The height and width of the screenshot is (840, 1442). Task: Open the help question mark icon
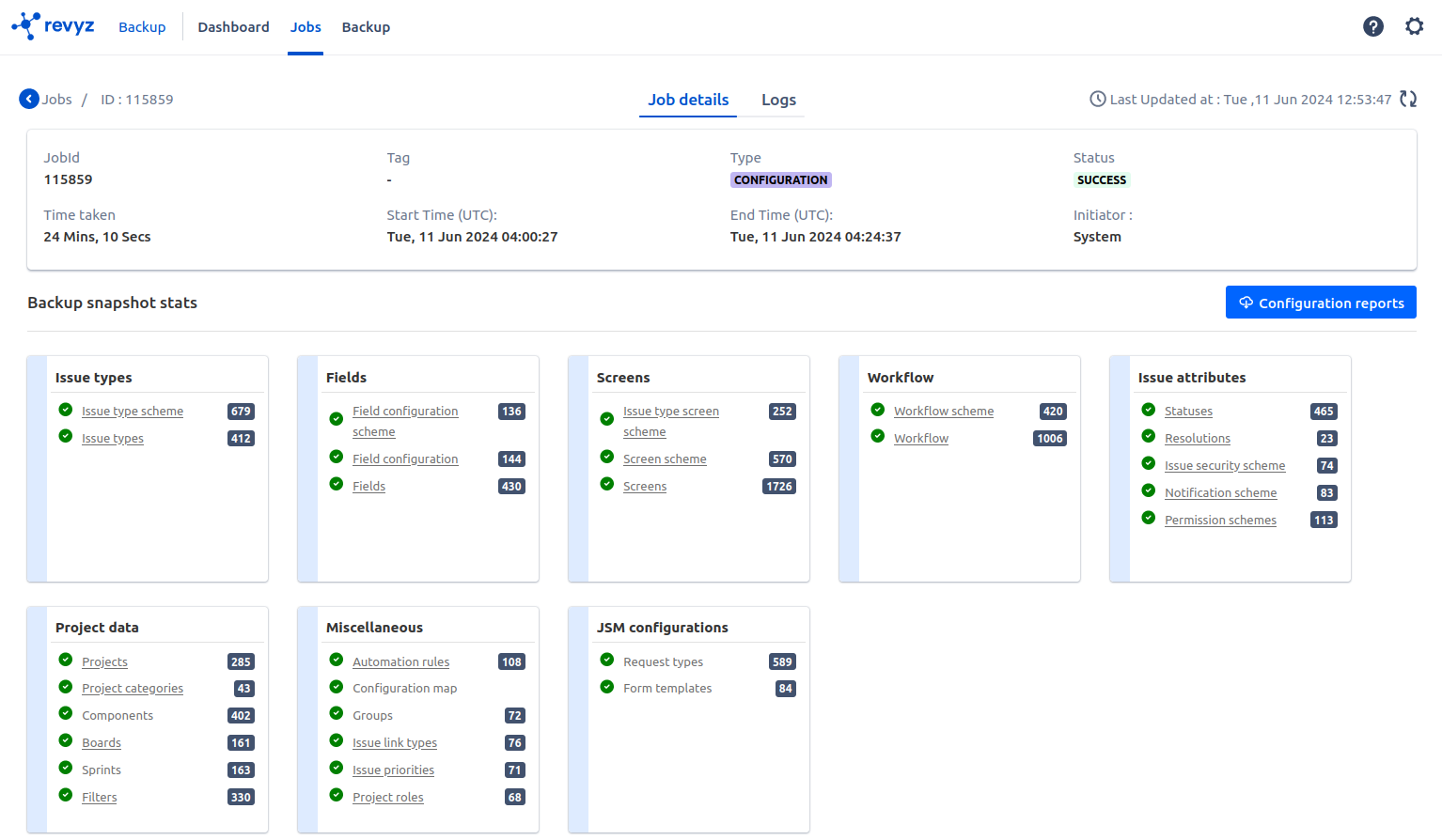[x=1372, y=26]
